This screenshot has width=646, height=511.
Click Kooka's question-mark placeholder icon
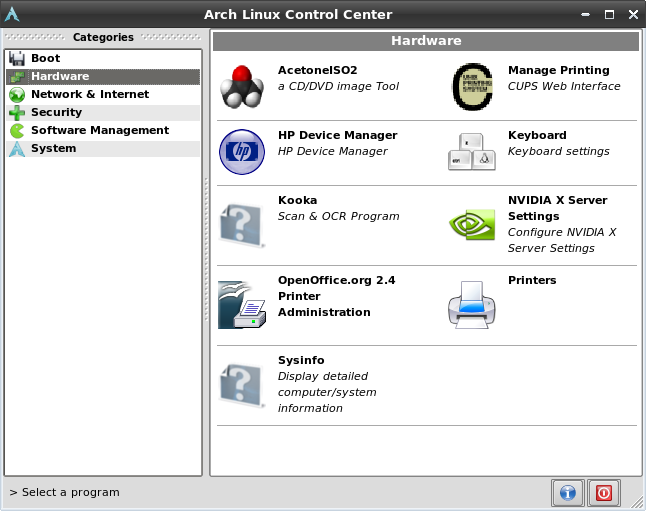242,225
